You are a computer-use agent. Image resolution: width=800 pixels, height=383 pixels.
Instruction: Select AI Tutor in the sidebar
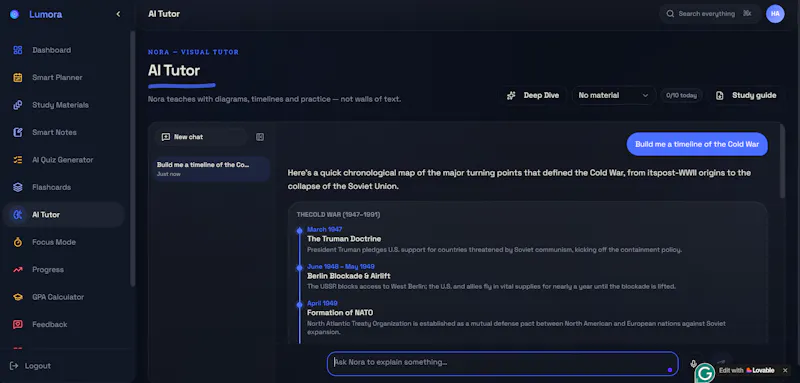(63, 215)
